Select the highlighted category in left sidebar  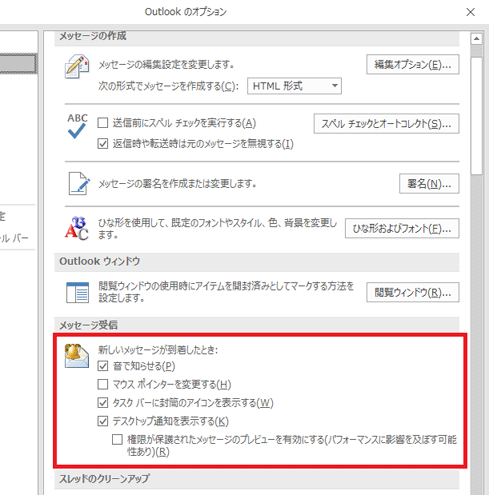pos(18,64)
